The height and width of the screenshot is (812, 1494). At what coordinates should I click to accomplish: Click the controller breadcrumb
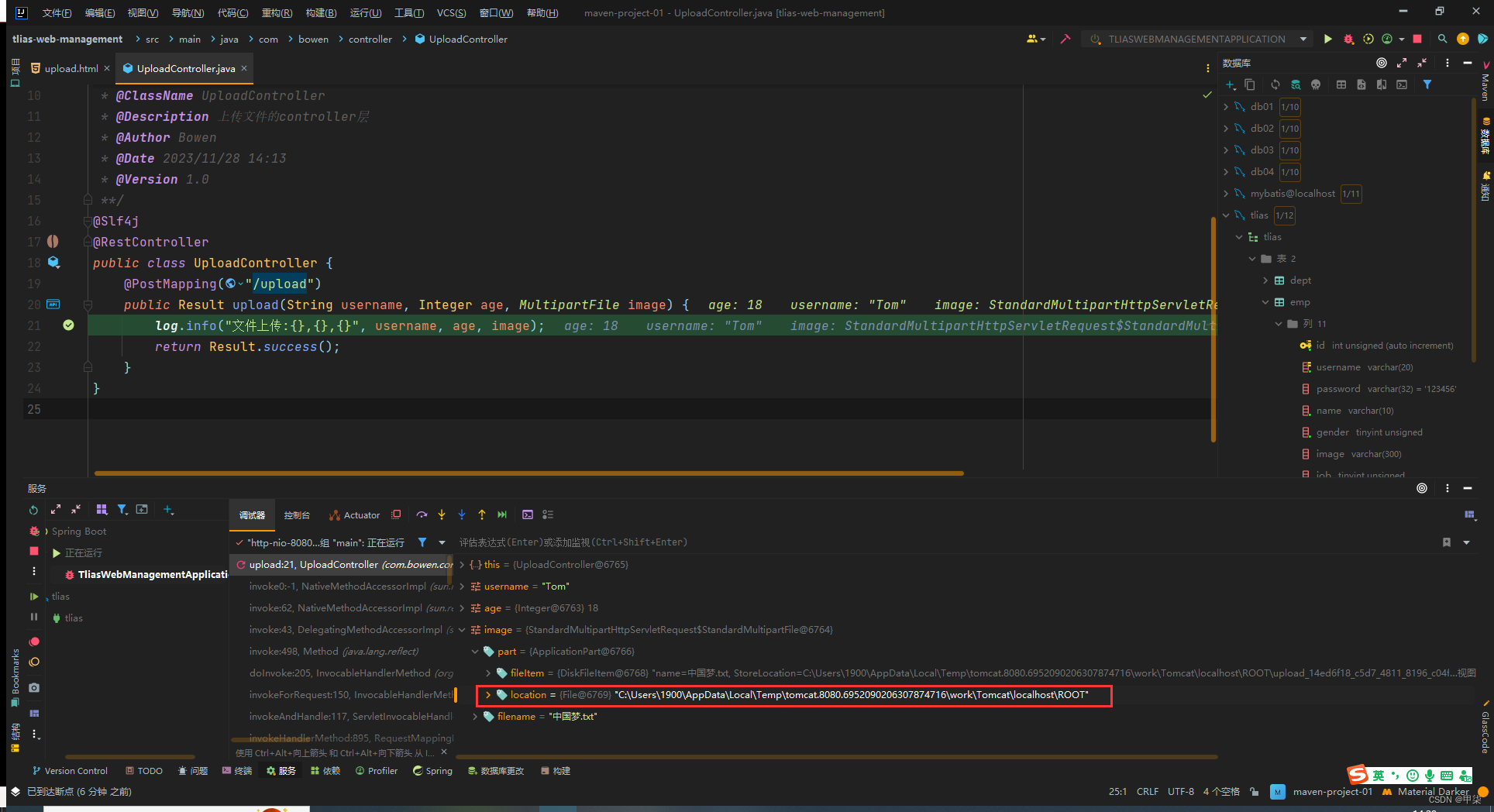click(370, 39)
